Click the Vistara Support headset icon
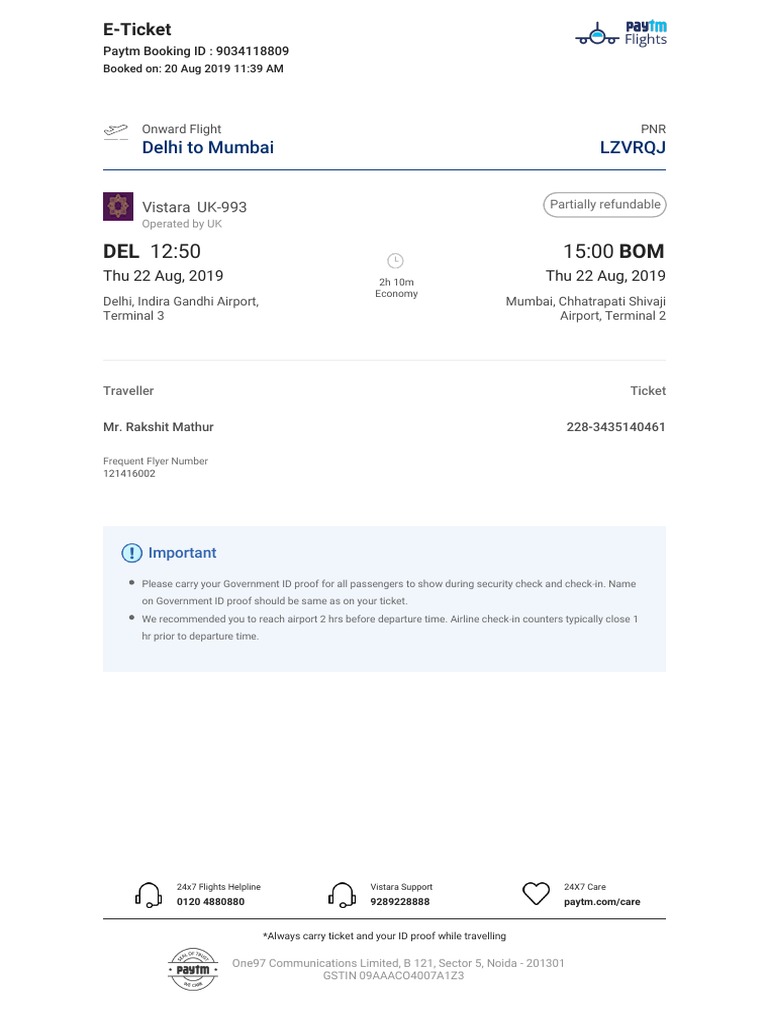The width and height of the screenshot is (768, 1024). (342, 894)
